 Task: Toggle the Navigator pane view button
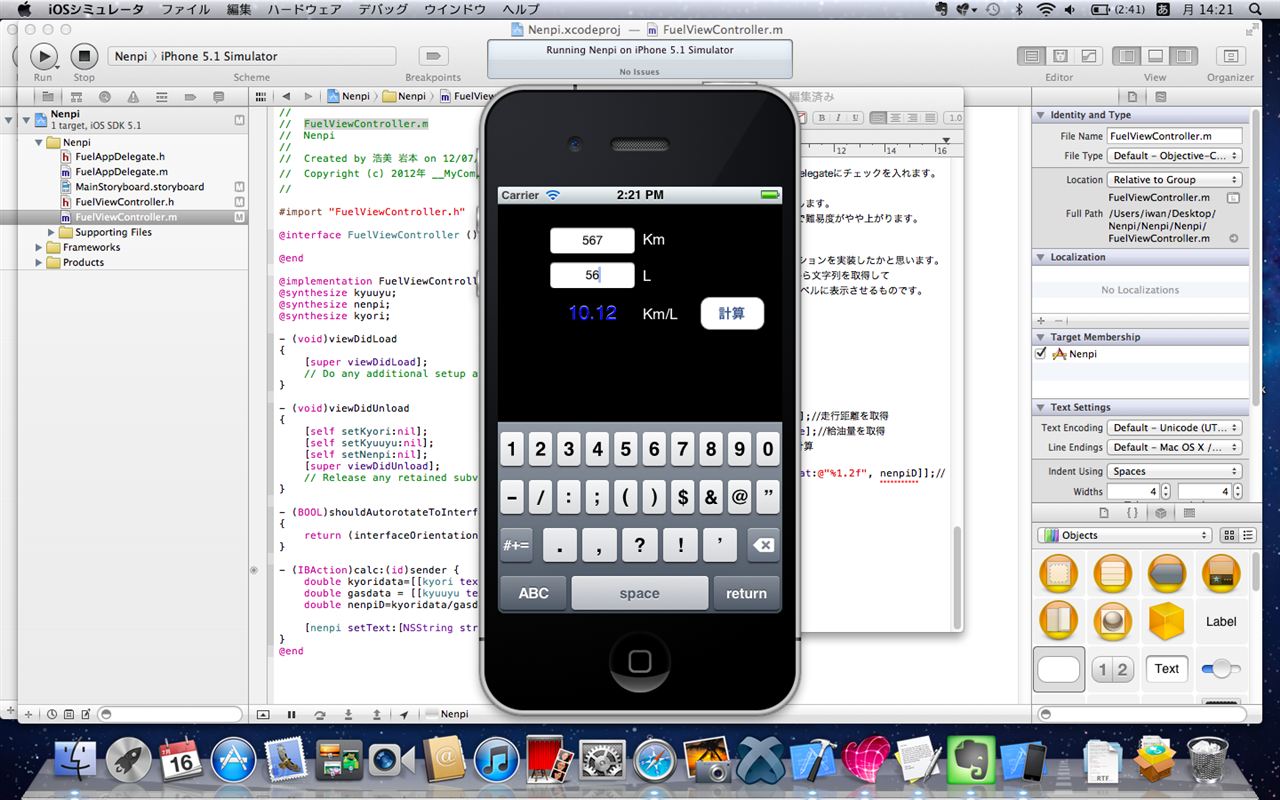point(1127,56)
